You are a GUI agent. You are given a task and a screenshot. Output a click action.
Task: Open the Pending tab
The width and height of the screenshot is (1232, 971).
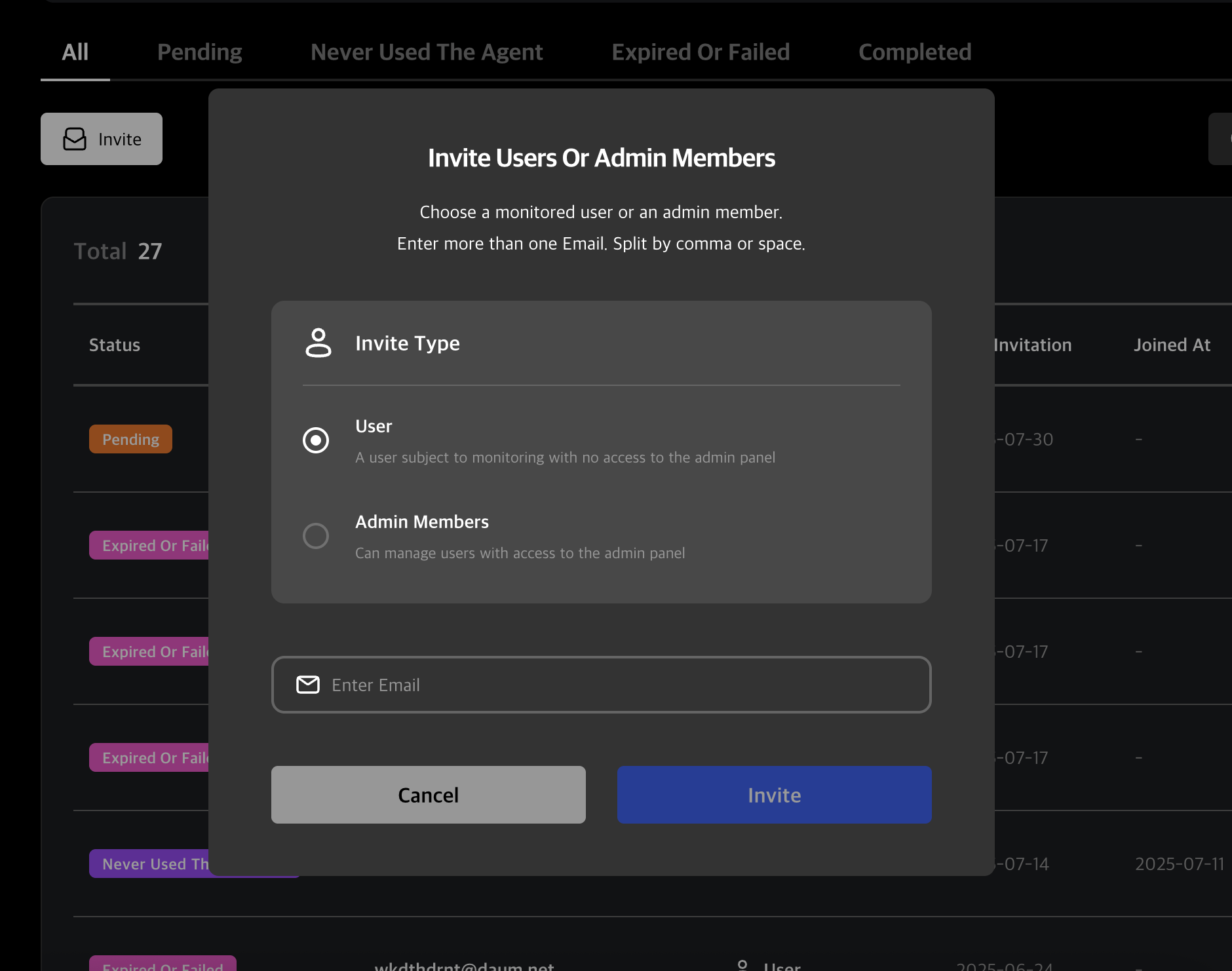pyautogui.click(x=200, y=52)
